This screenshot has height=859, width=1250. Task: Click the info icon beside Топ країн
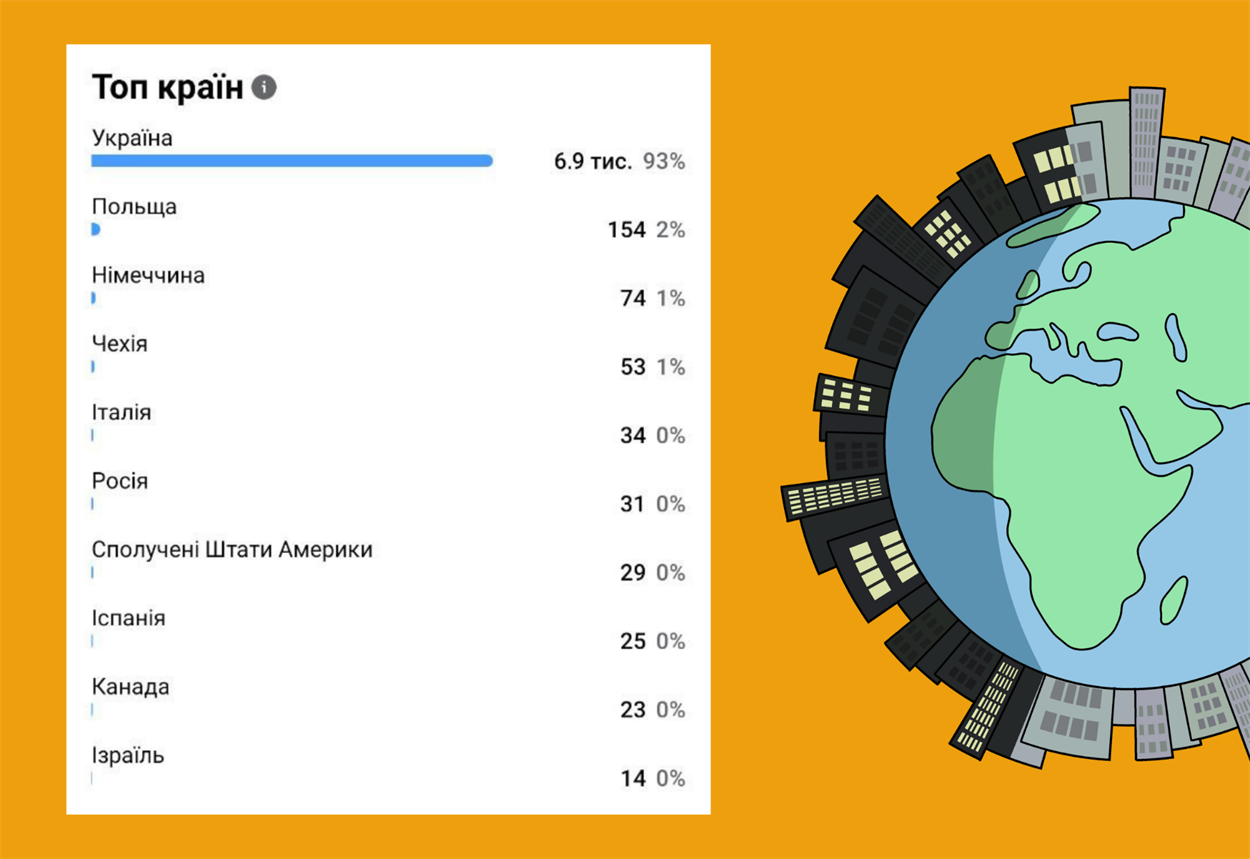[264, 88]
